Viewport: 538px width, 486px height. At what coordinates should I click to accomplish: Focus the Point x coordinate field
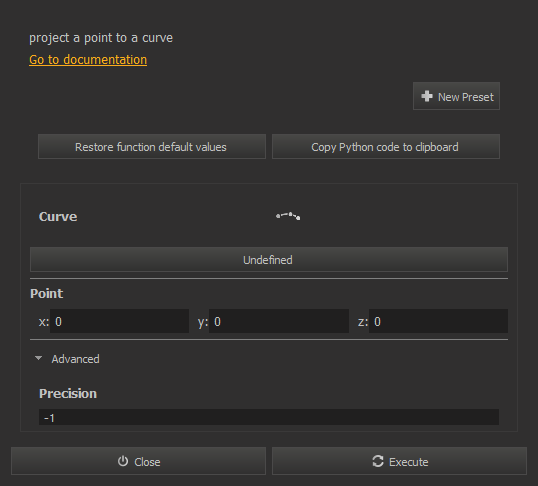point(119,321)
